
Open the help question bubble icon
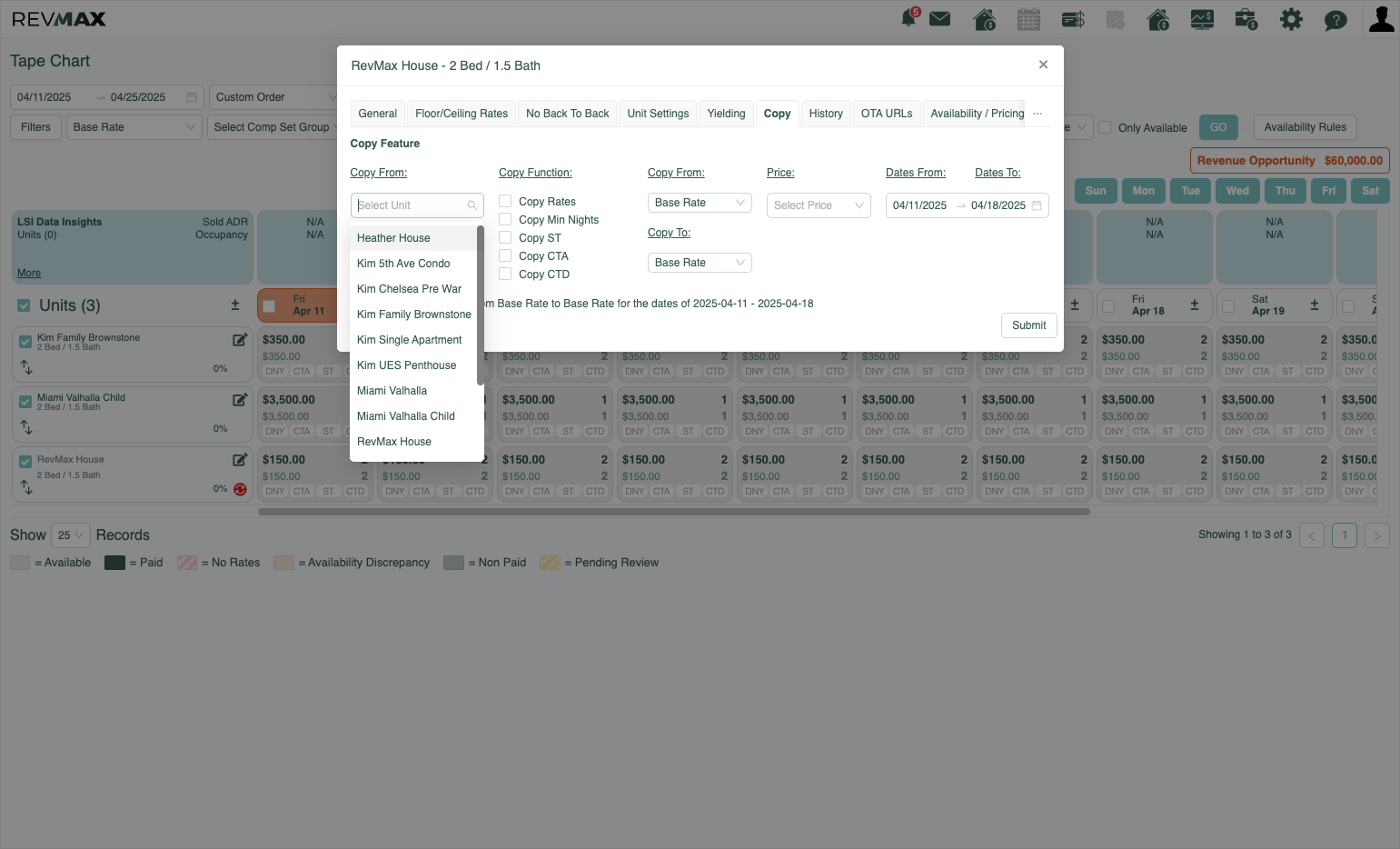tap(1335, 20)
